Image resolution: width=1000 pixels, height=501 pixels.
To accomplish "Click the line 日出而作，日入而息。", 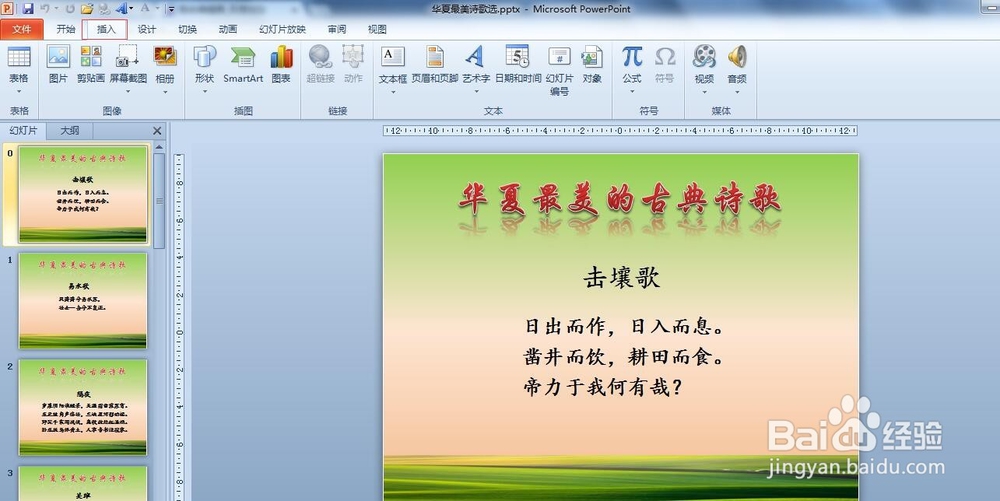I will click(625, 326).
